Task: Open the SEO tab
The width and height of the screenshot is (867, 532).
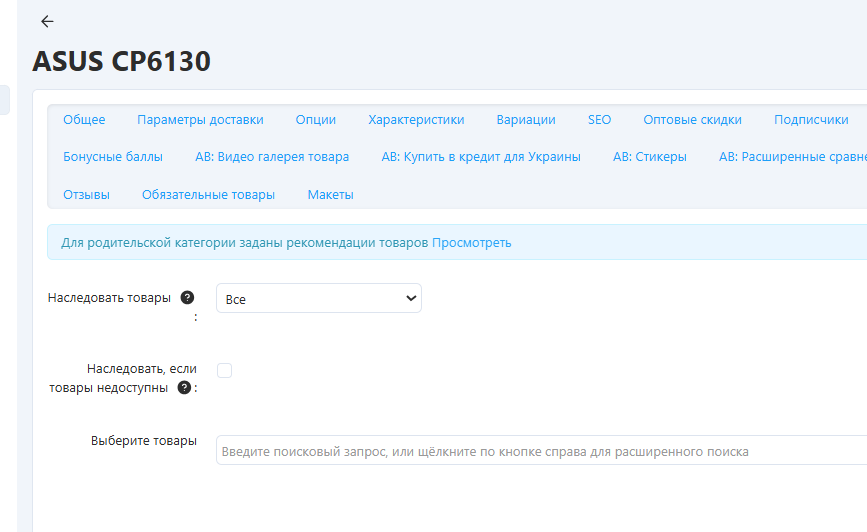Action: (599, 120)
